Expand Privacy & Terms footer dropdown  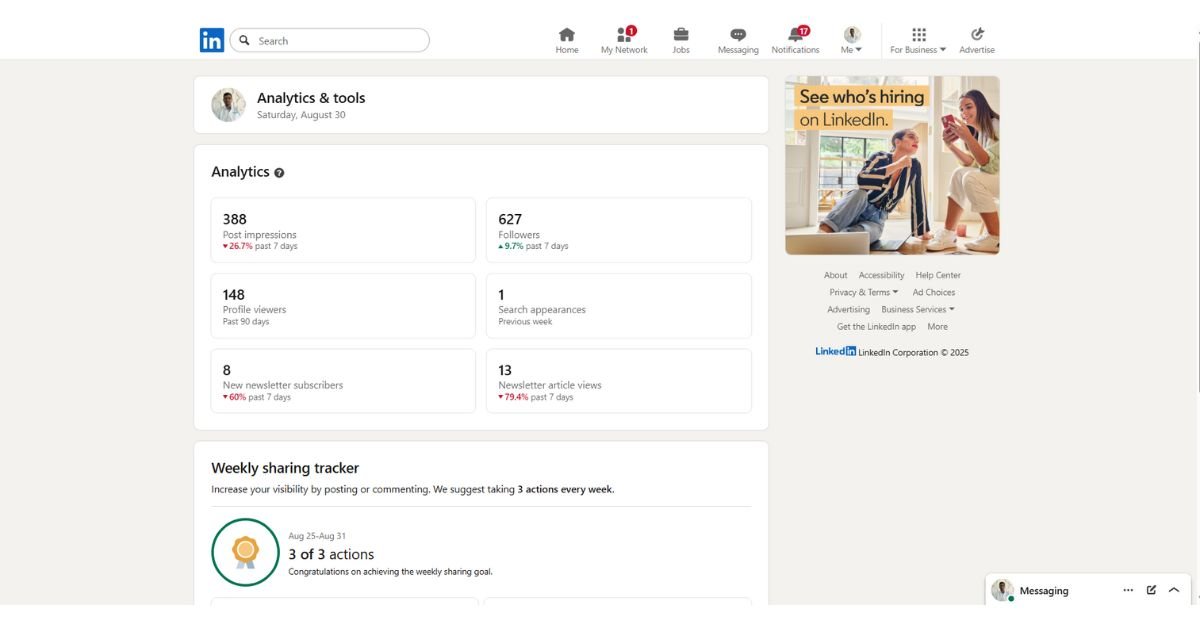coord(864,292)
